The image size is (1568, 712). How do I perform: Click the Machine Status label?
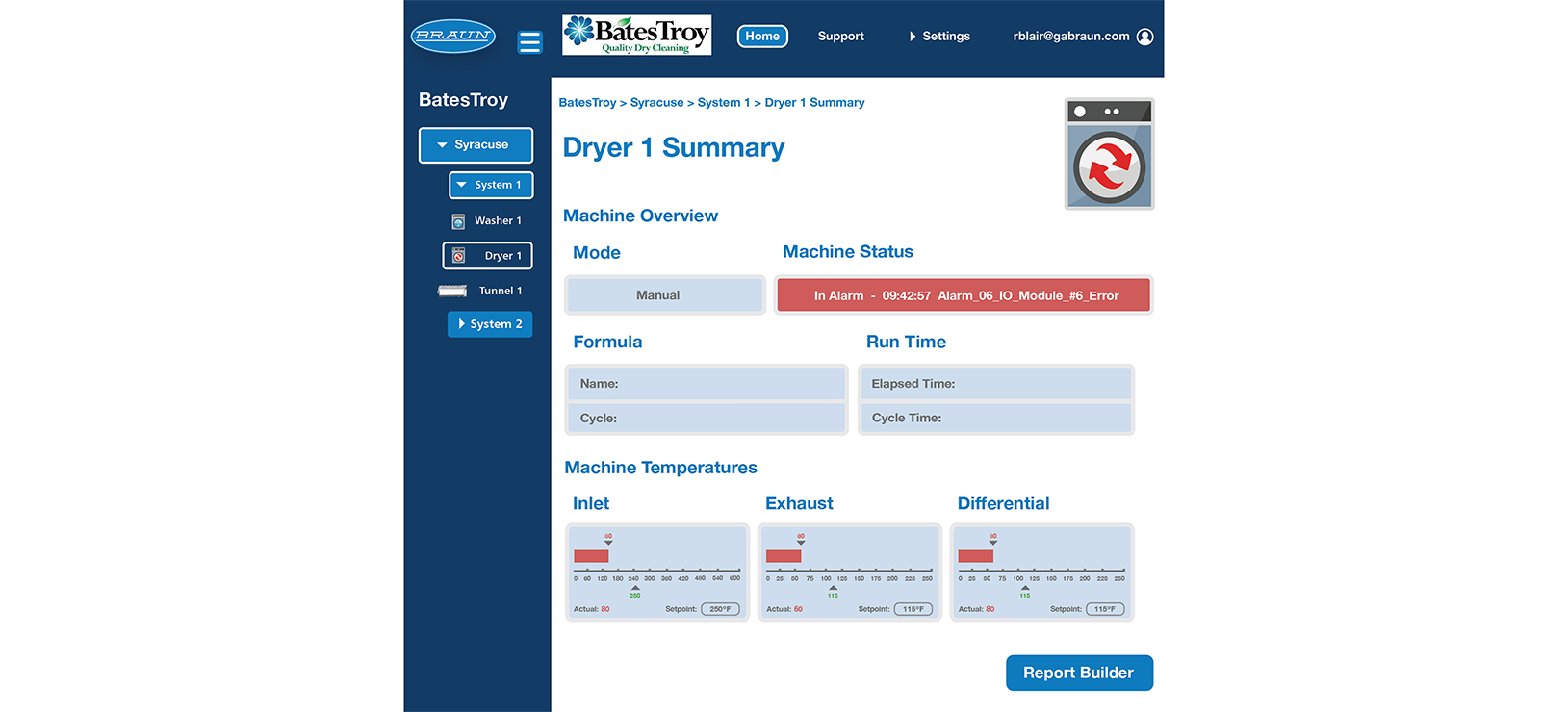click(848, 252)
